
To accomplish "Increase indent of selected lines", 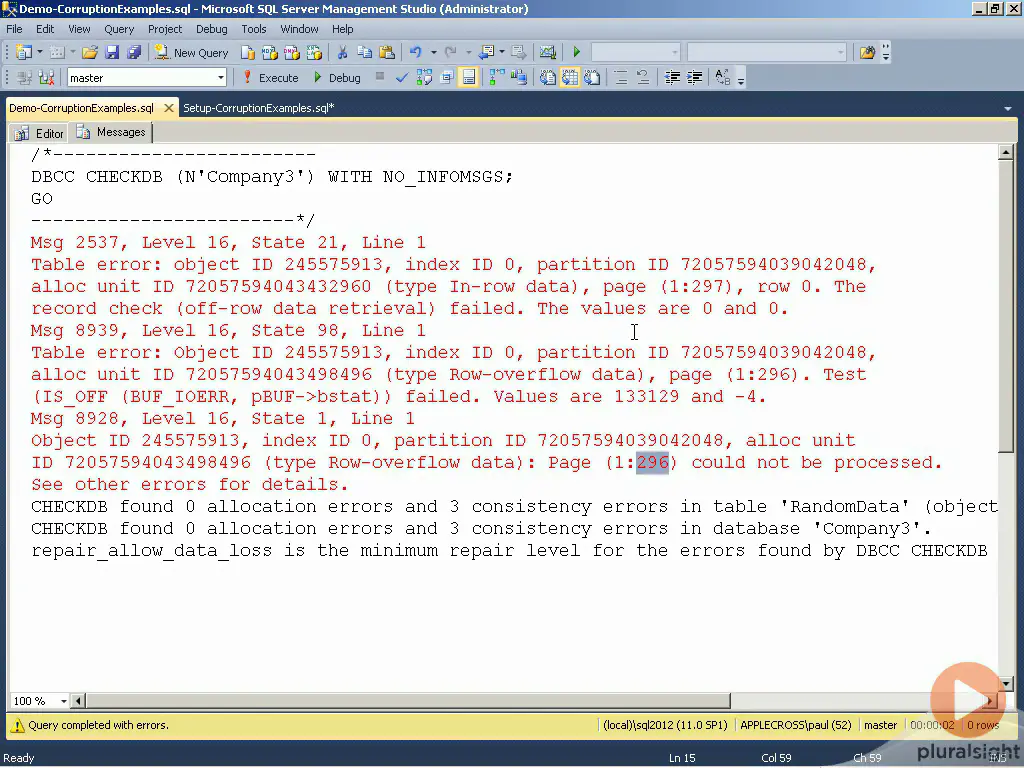I will pyautogui.click(x=694, y=78).
